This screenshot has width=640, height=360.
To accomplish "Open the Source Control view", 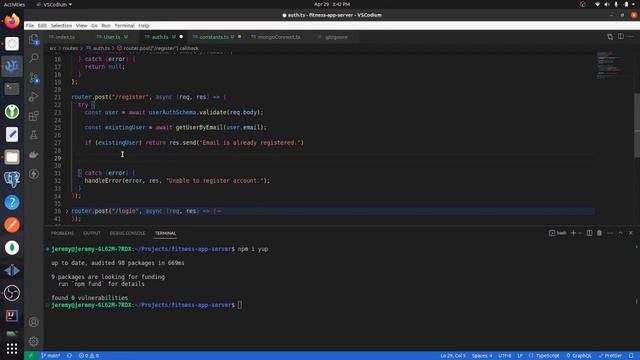I will pyautogui.click(x=34, y=78).
